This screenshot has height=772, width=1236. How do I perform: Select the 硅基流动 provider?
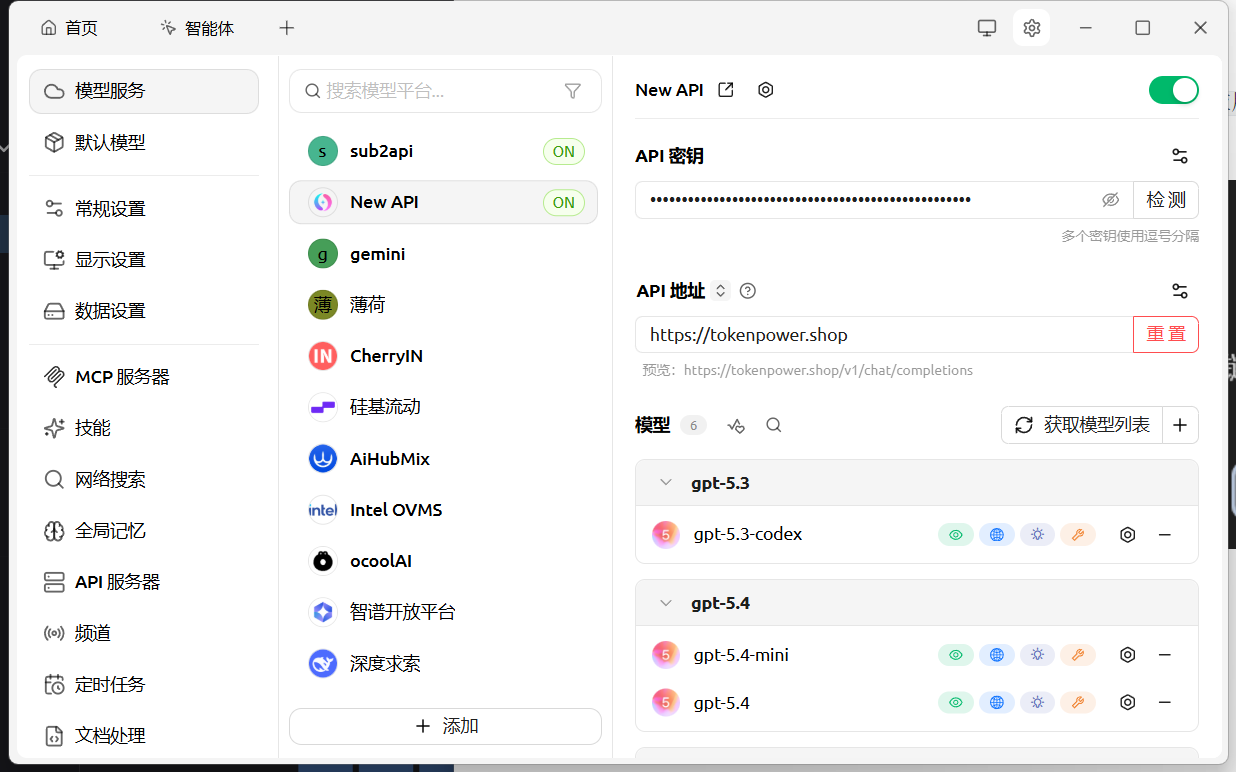pos(443,407)
